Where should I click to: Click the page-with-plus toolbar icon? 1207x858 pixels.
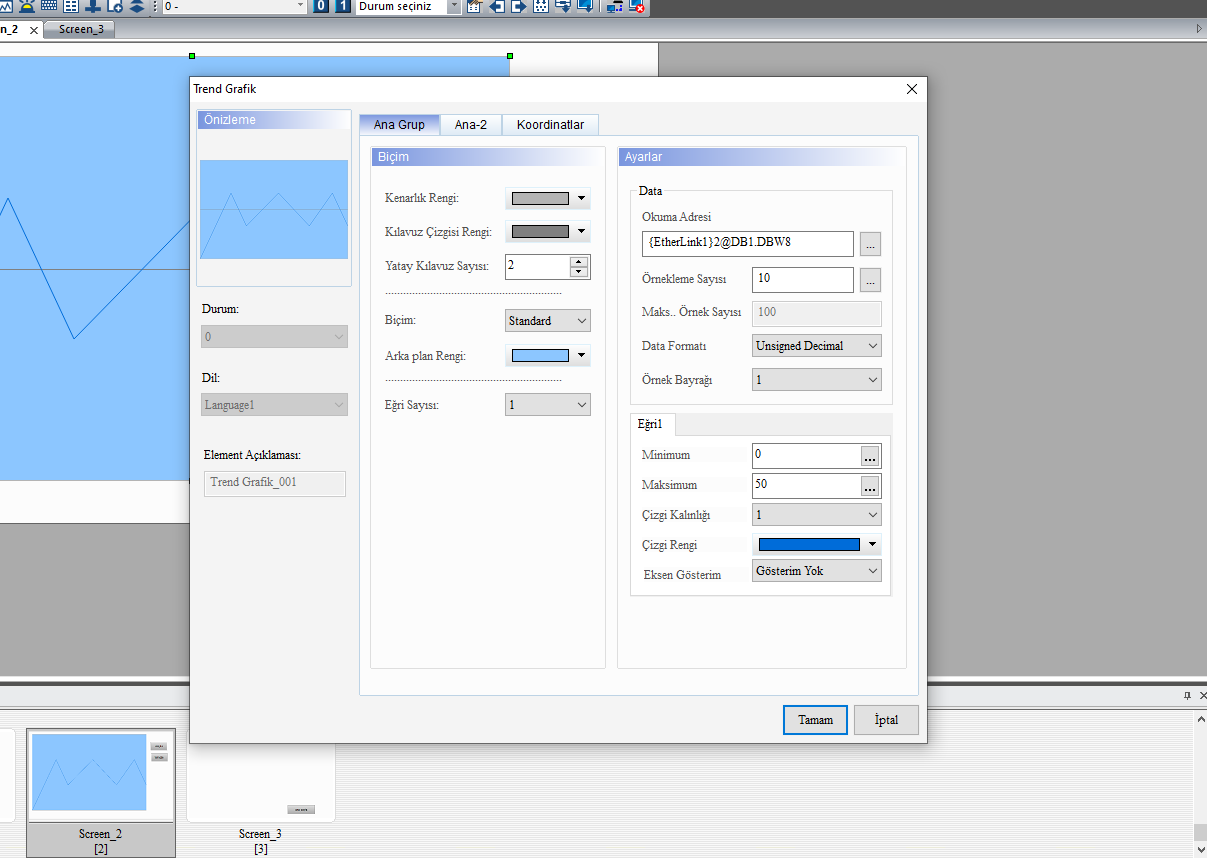click(115, 6)
